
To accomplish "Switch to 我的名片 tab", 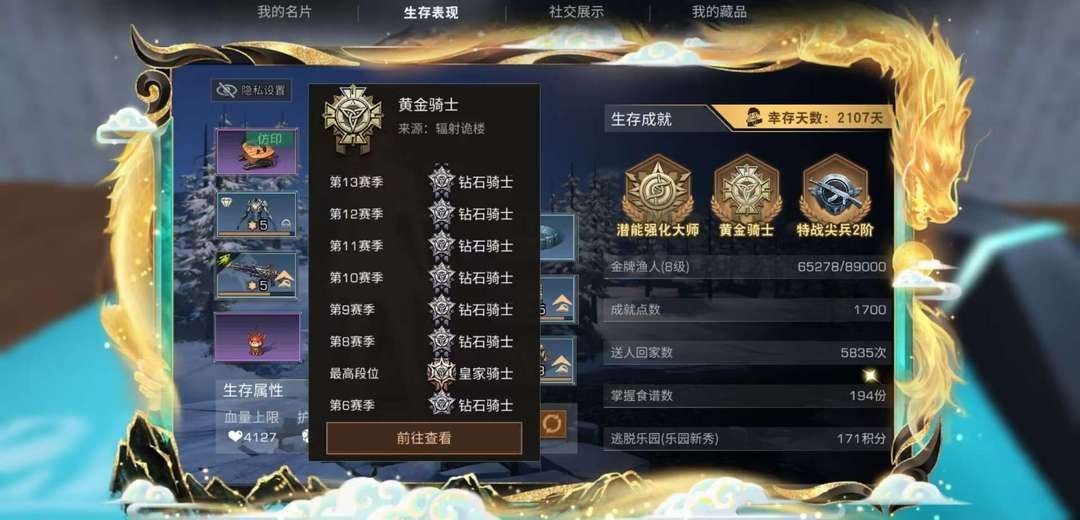I will tap(284, 12).
